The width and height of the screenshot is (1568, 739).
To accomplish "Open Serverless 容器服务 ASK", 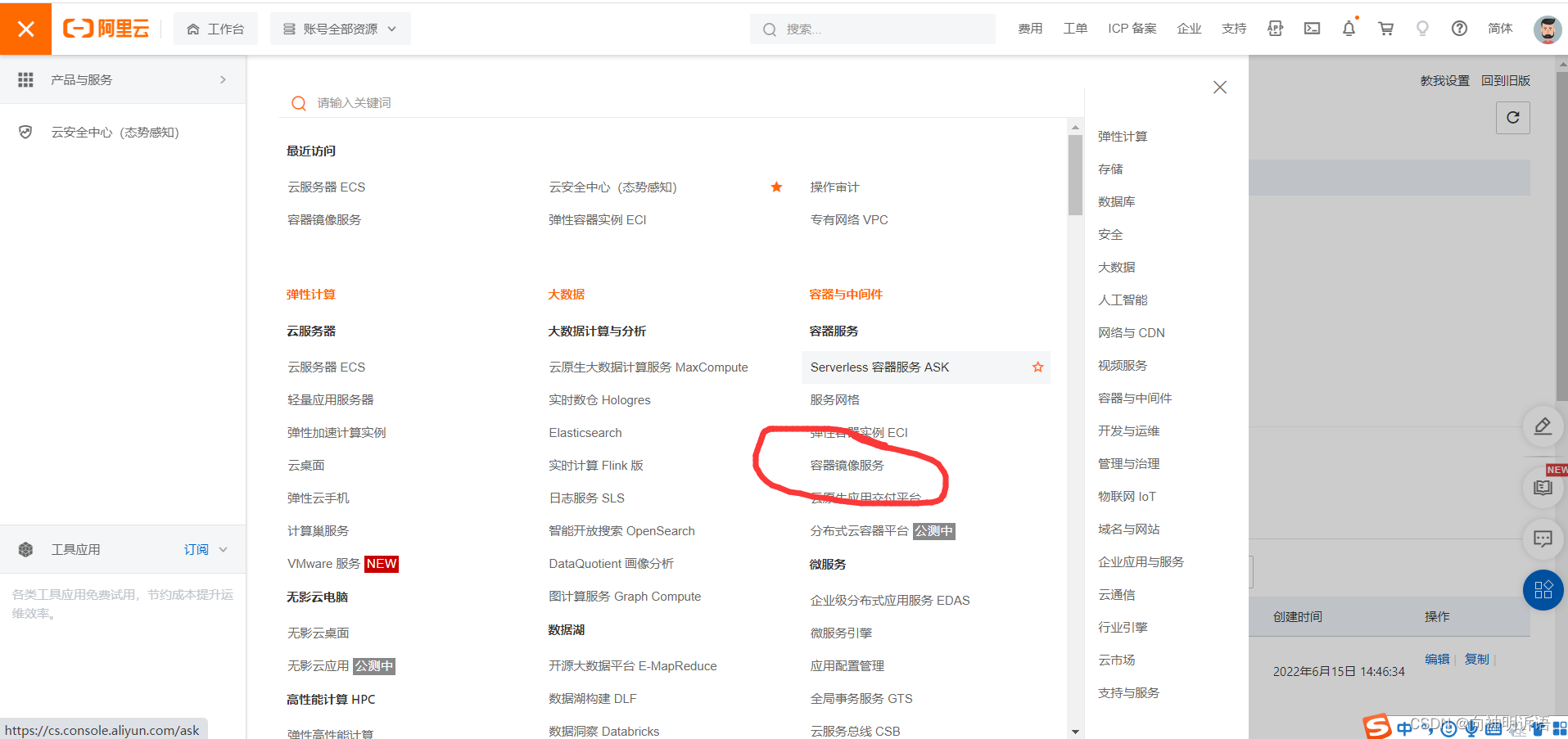I will (879, 367).
